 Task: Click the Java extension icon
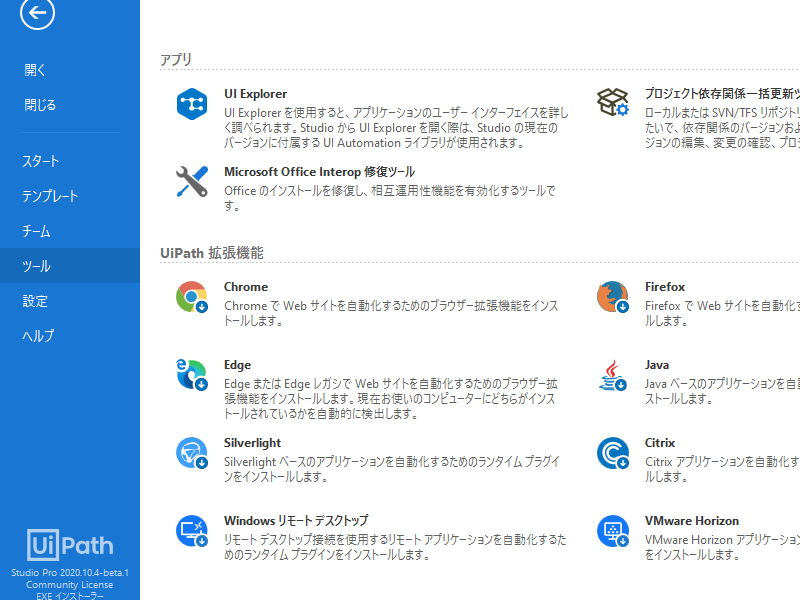pos(613,375)
